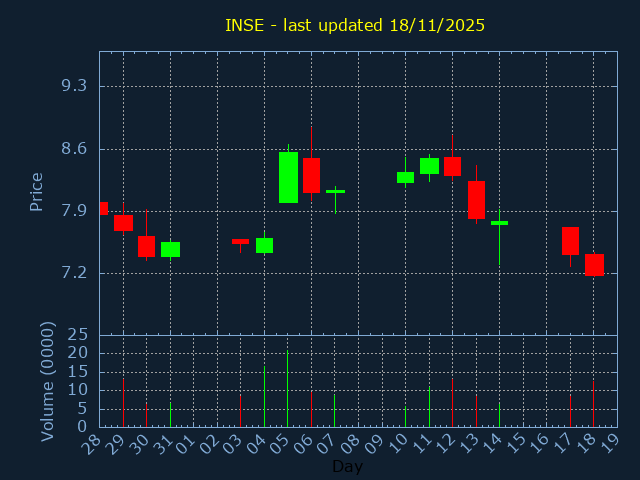Viewport: 640px width, 480px height.
Task: Click the 7.2 price axis label
Action: 74,273
